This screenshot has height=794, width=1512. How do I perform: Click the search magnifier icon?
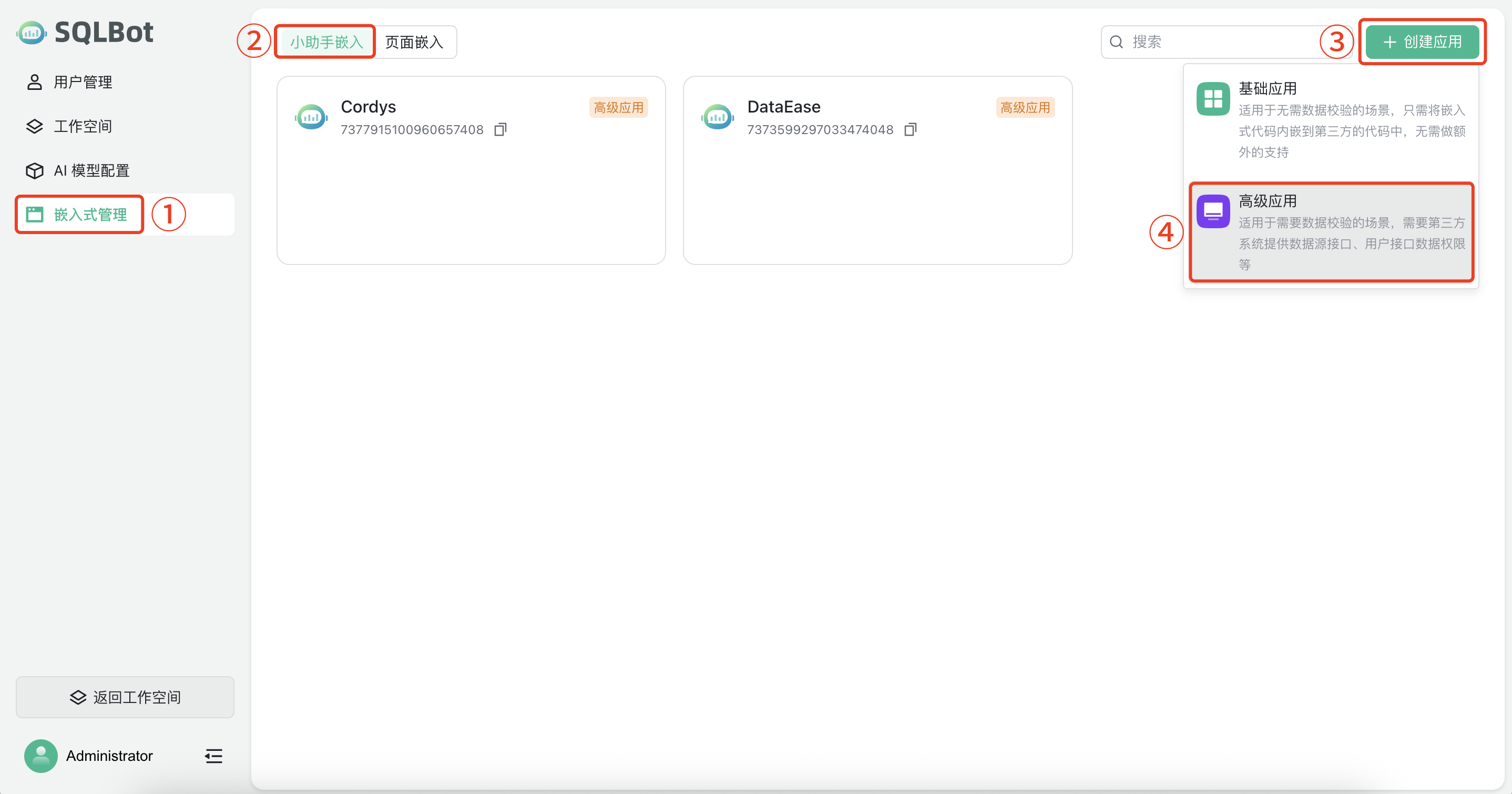click(x=1117, y=42)
